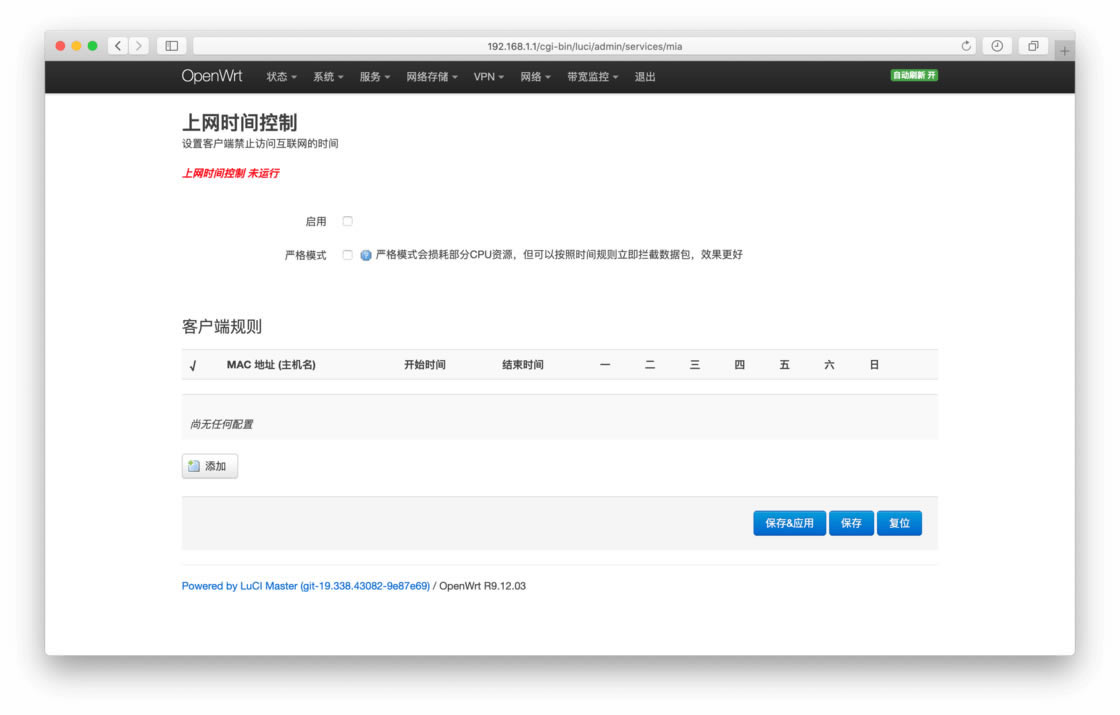Viewport: 1120px width, 715px height.
Task: Open the help bubble beside 严格模式
Action: 366,255
